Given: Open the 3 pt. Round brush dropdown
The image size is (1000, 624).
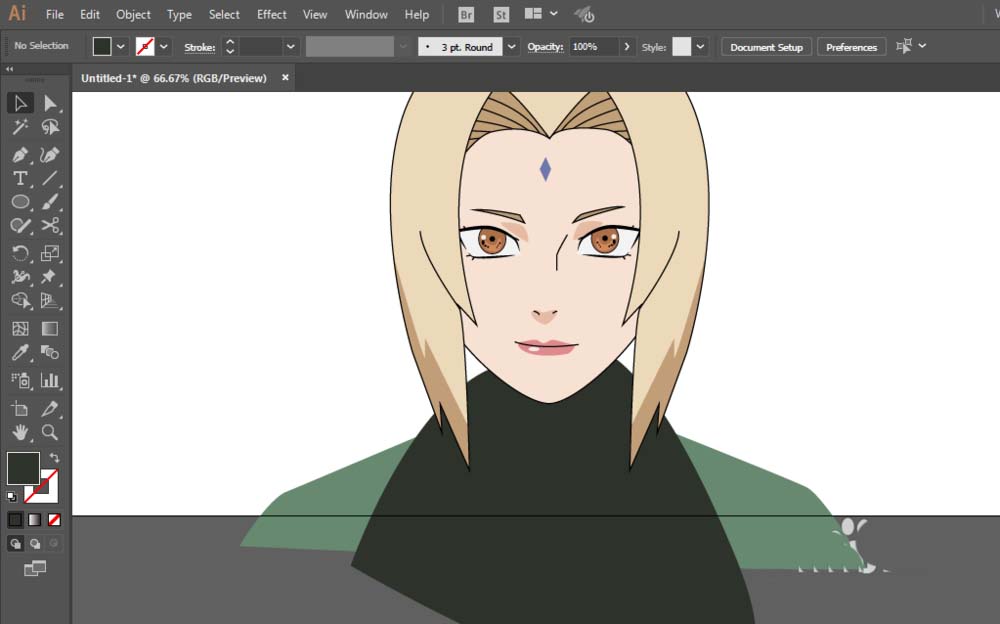Looking at the screenshot, I should (511, 47).
